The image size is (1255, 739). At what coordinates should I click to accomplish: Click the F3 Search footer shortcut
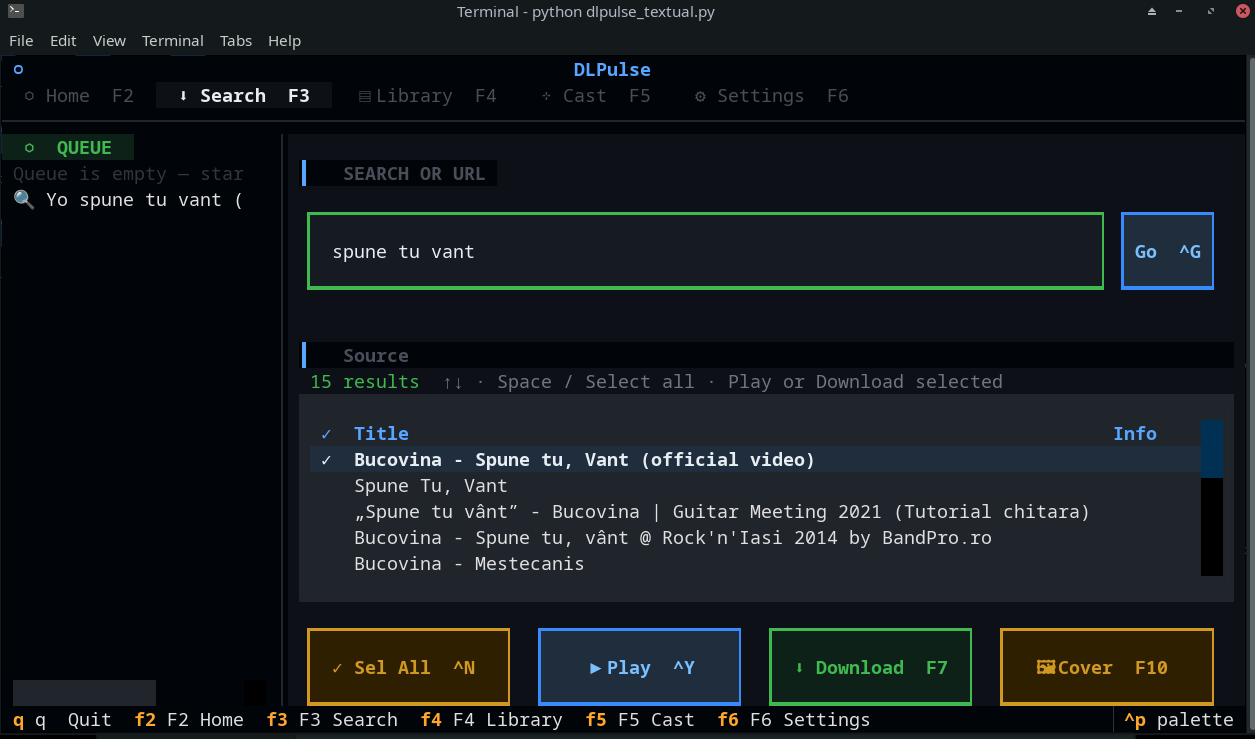[332, 720]
